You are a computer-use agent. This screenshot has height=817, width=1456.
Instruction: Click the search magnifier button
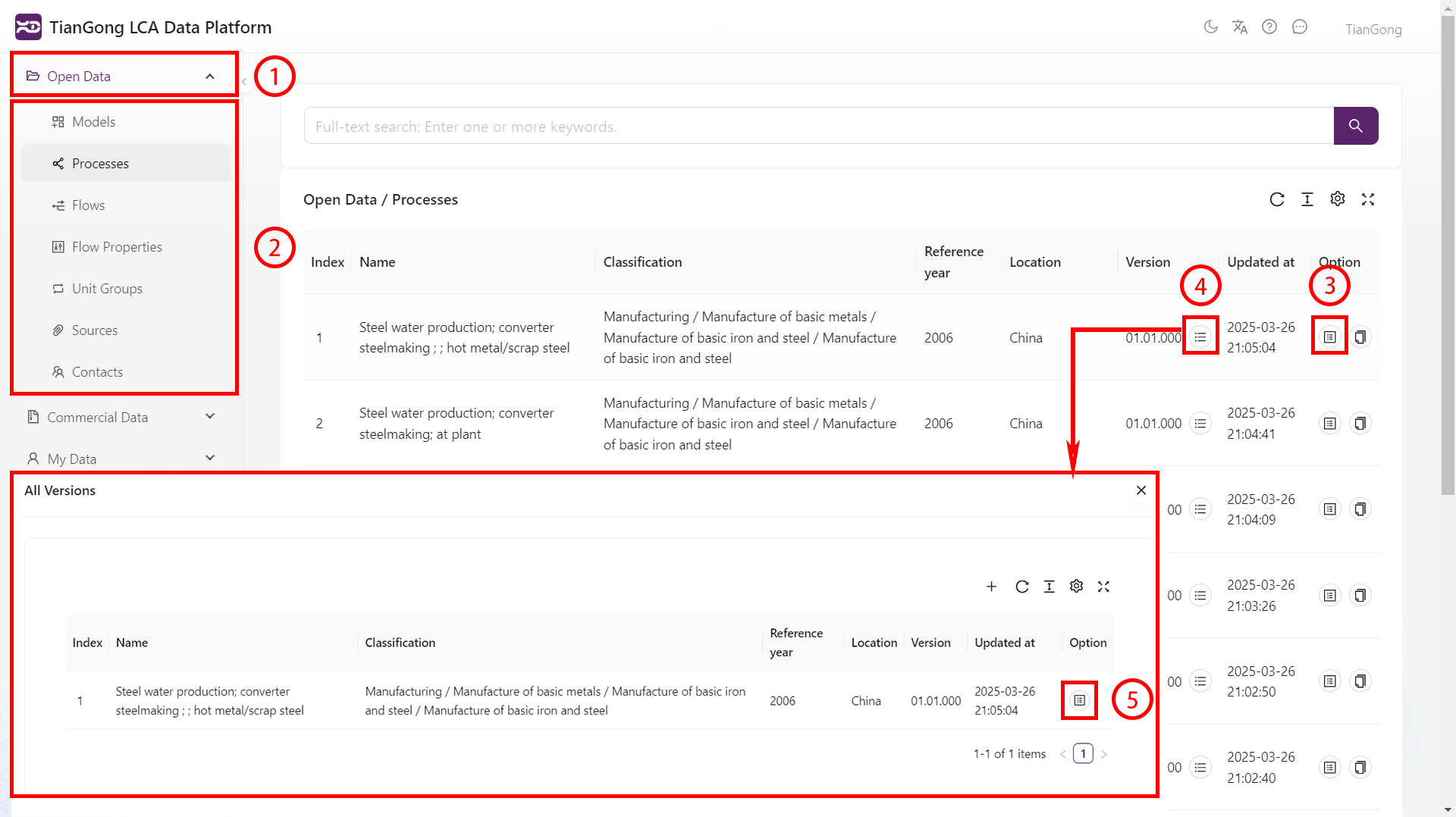click(x=1355, y=126)
